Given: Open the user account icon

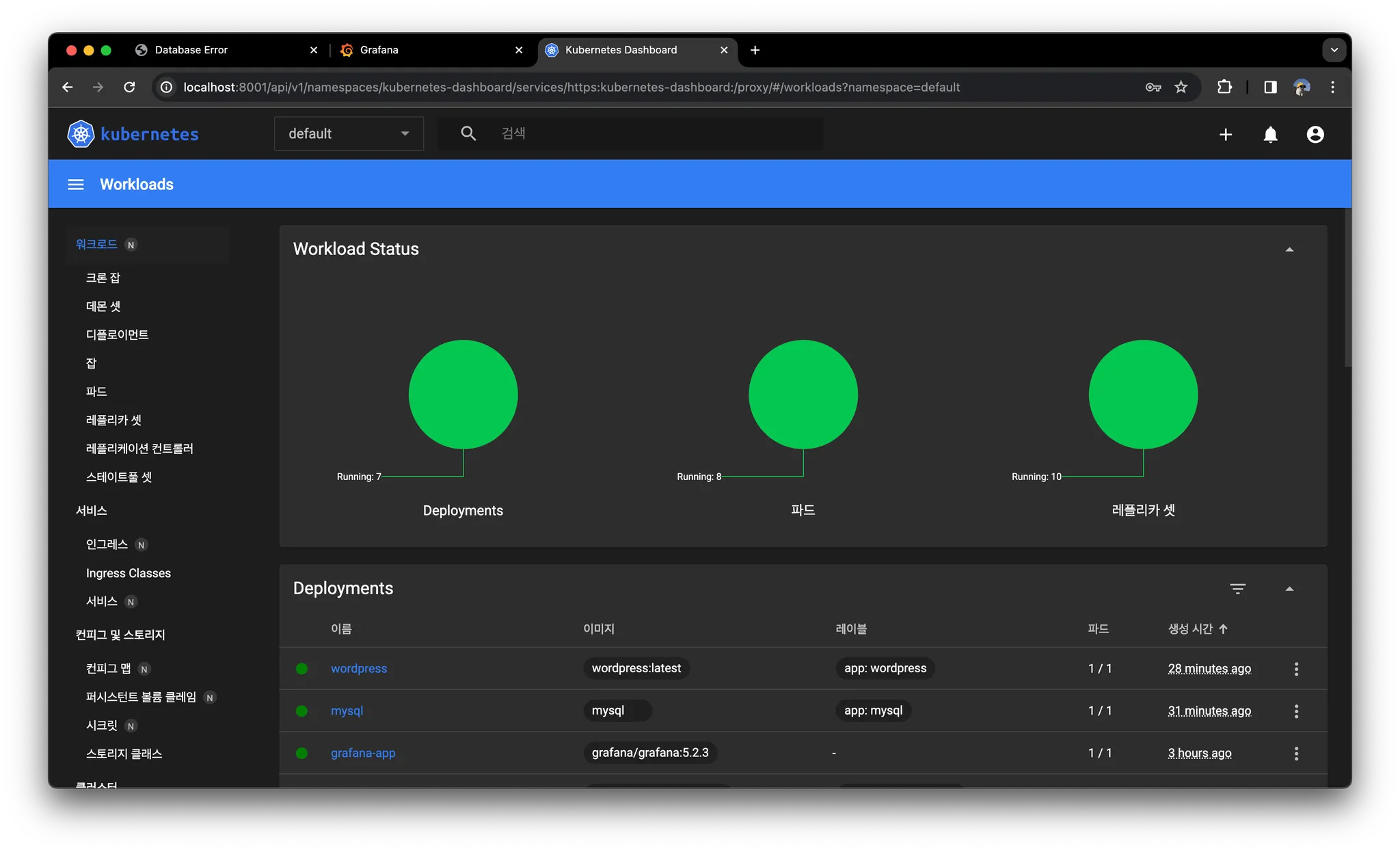Looking at the screenshot, I should coord(1315,135).
